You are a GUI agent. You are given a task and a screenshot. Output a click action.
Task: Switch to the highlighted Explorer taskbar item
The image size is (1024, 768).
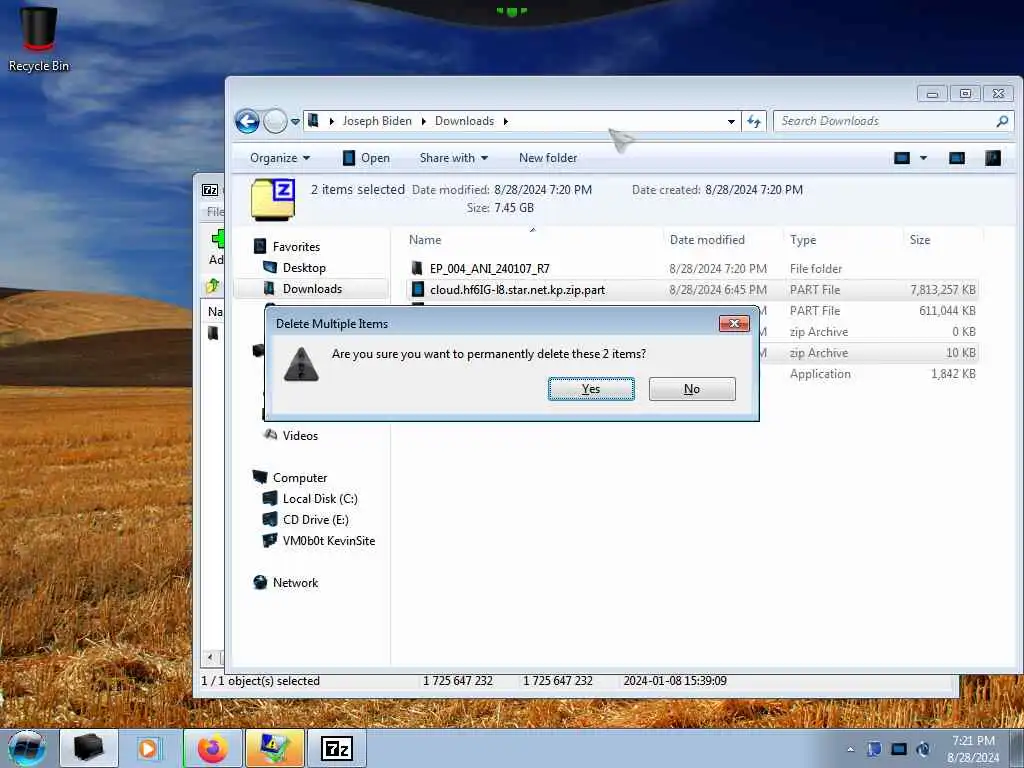[275, 748]
